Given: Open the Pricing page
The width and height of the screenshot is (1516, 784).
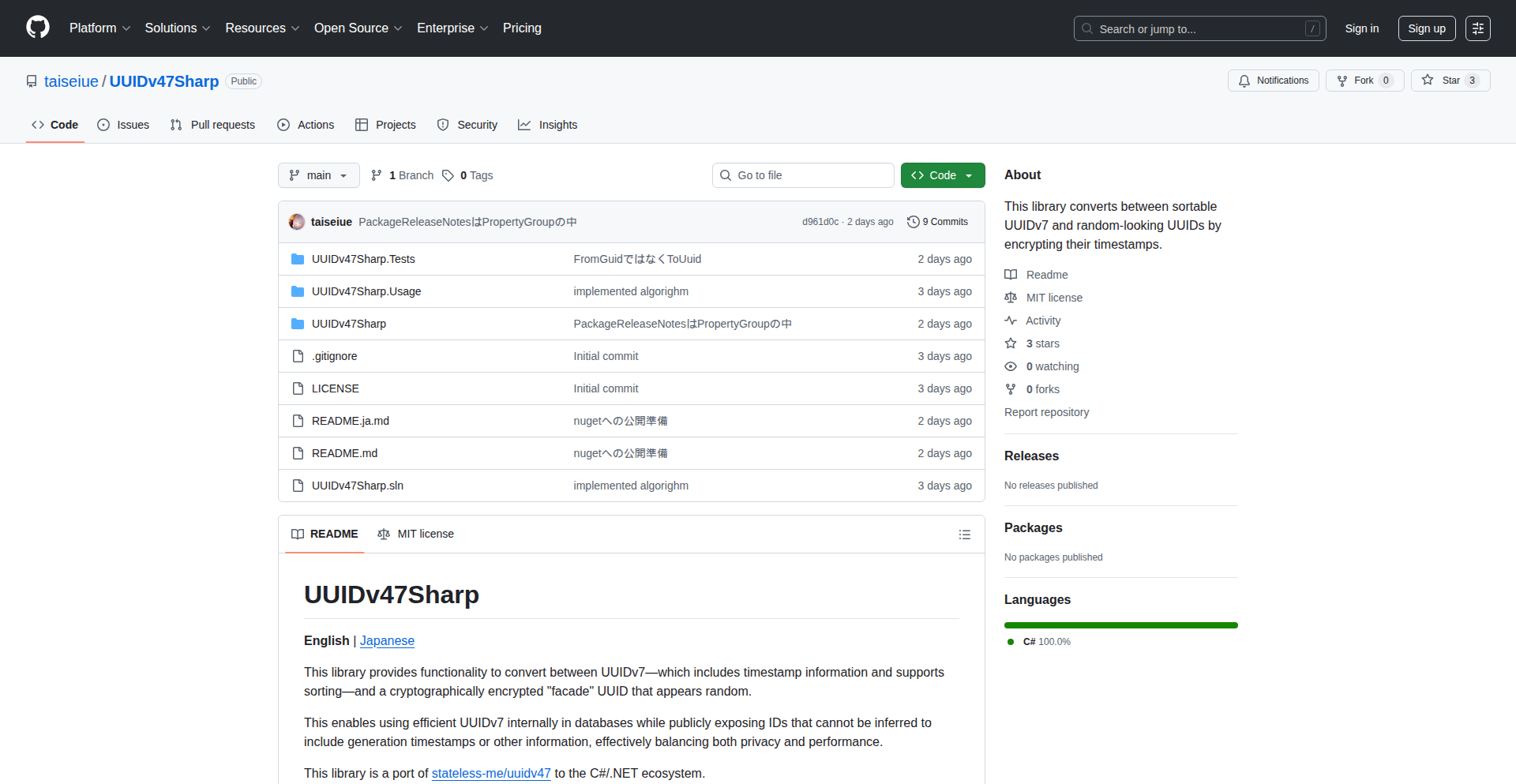Looking at the screenshot, I should [522, 28].
